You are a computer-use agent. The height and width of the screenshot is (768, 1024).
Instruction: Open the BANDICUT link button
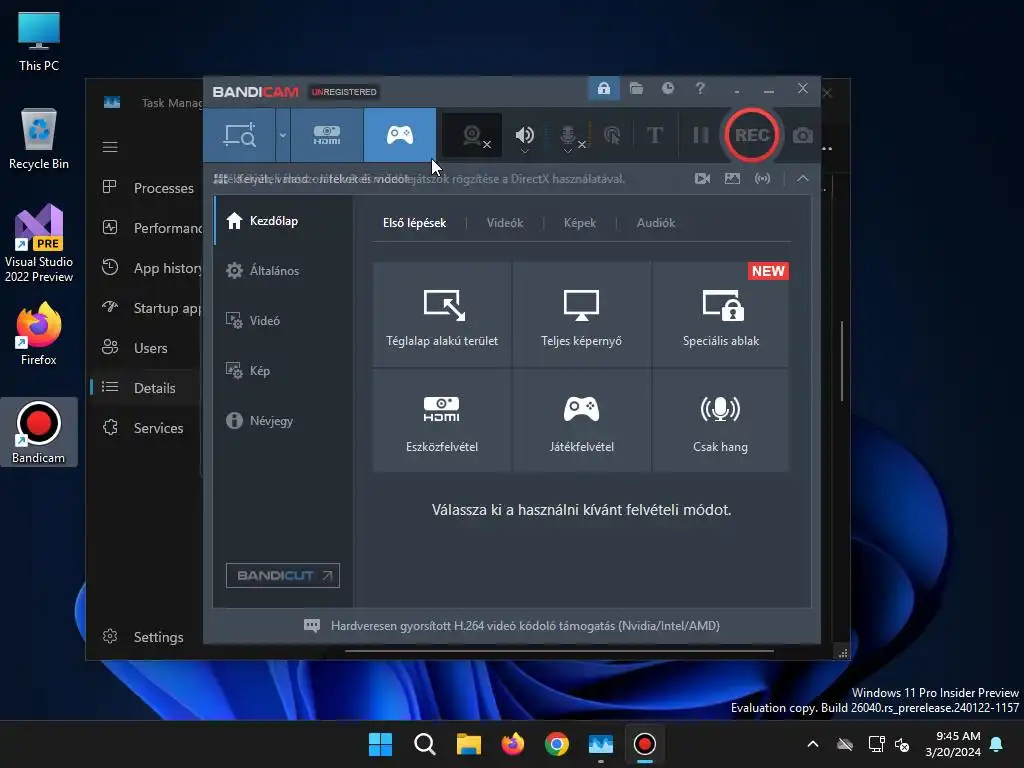click(x=283, y=575)
